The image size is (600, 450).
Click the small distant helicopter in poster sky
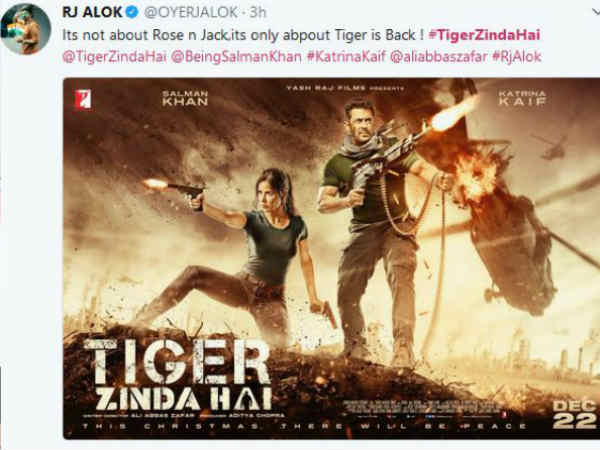tap(552, 147)
